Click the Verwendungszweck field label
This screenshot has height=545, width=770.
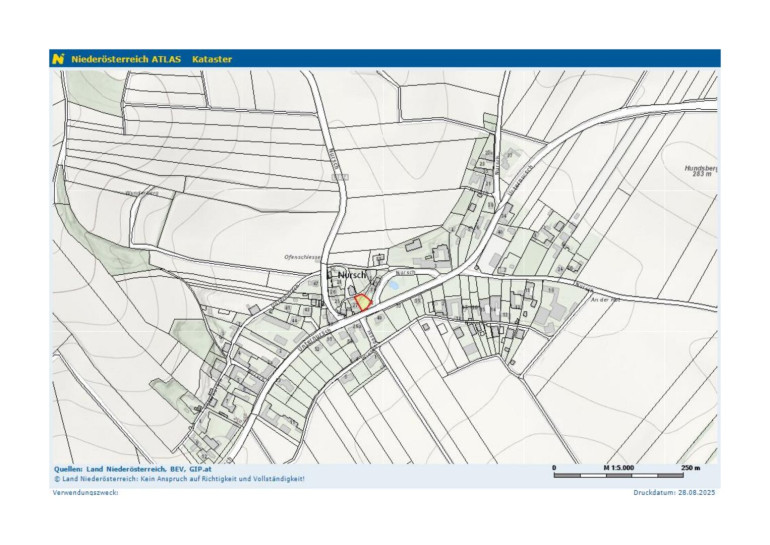click(x=86, y=493)
